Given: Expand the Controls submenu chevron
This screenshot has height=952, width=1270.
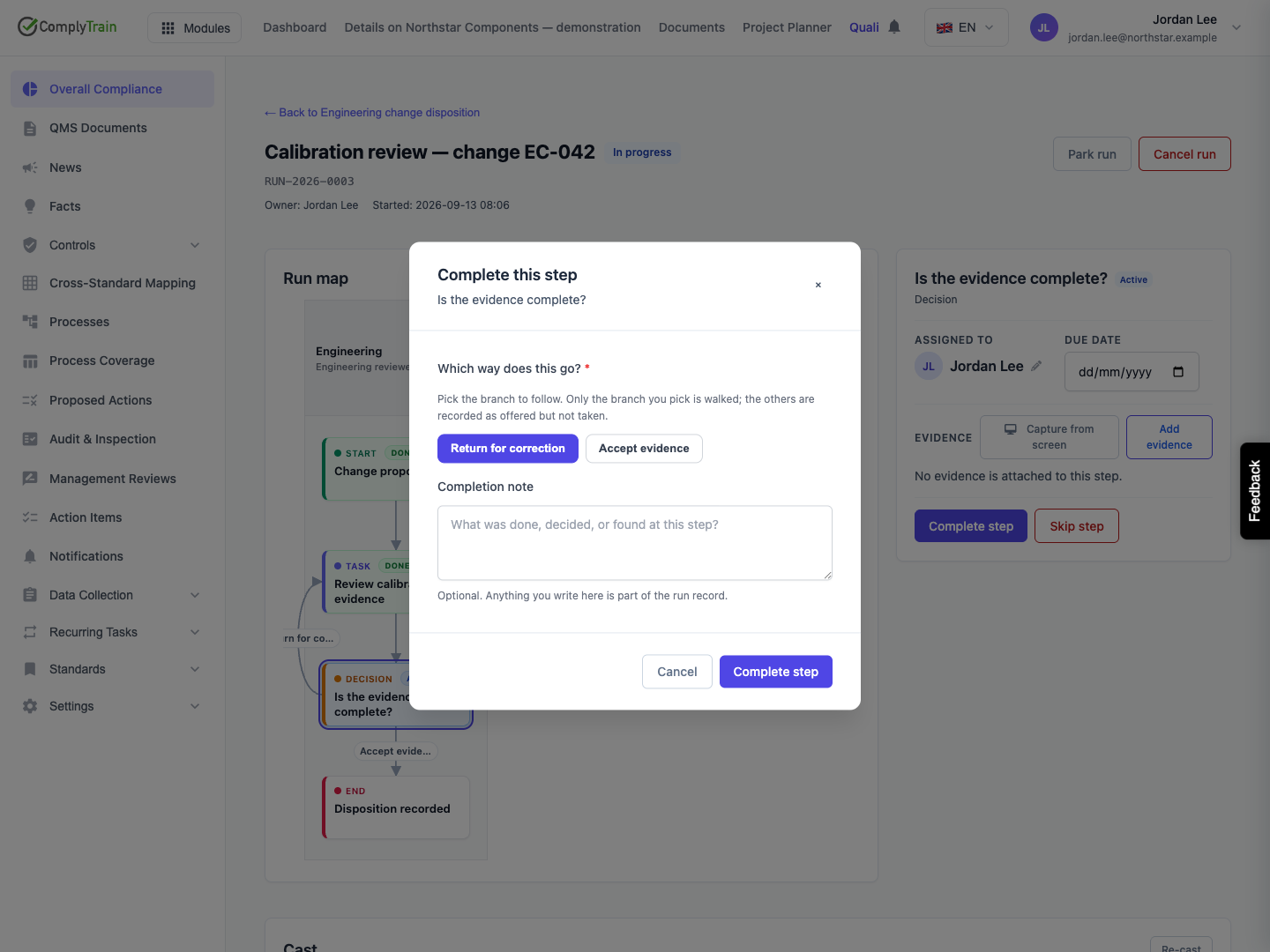Looking at the screenshot, I should pos(195,245).
